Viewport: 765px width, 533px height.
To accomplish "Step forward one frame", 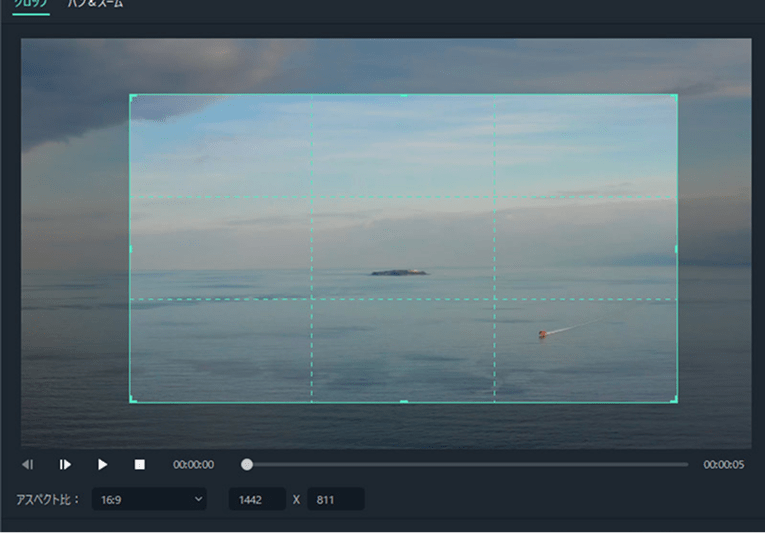I will [x=65, y=465].
